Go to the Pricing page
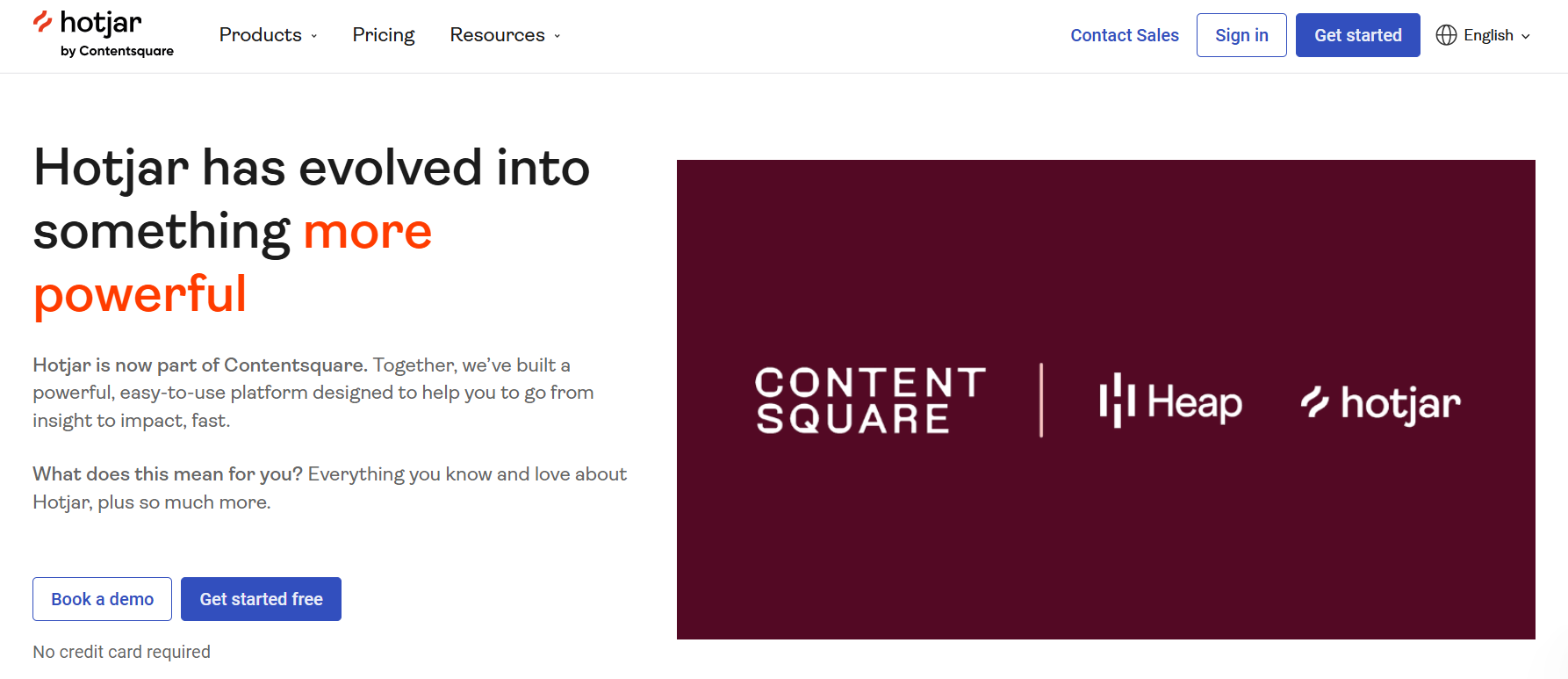Viewport: 1568px width, 679px height. point(384,35)
